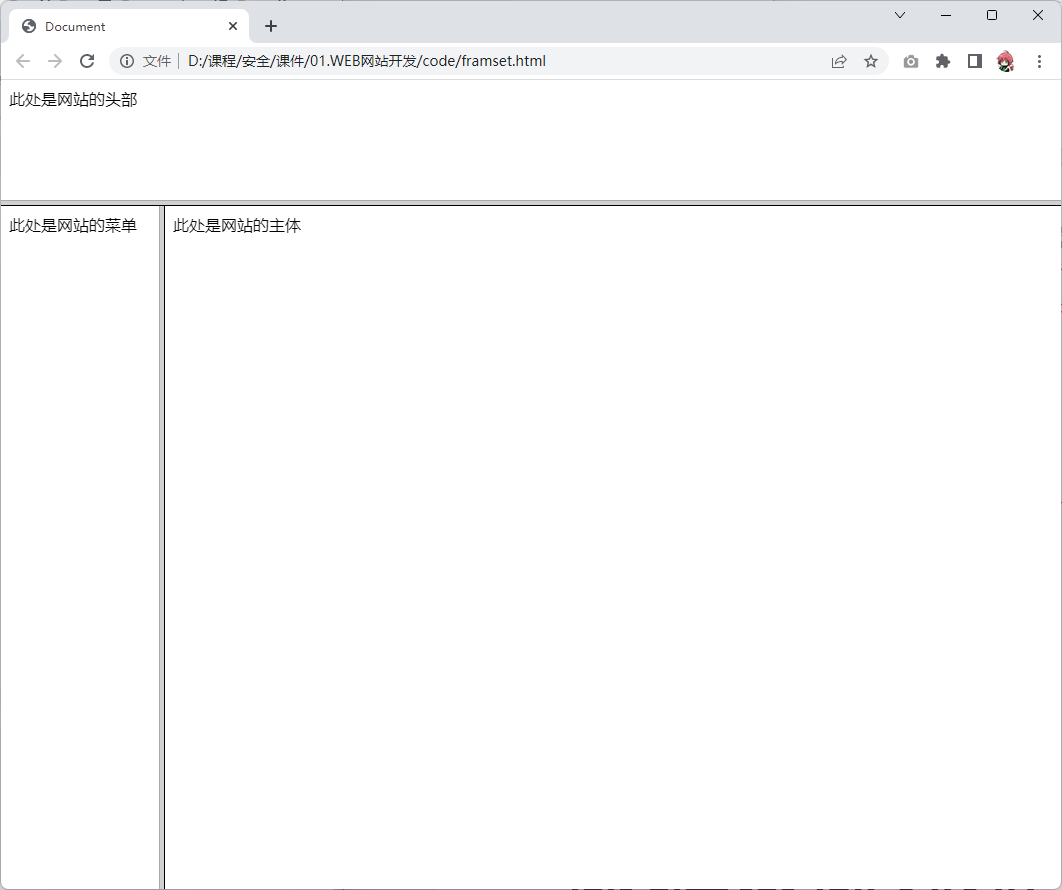Maximize the browser window
The width and height of the screenshot is (1062, 890).
(x=992, y=15)
